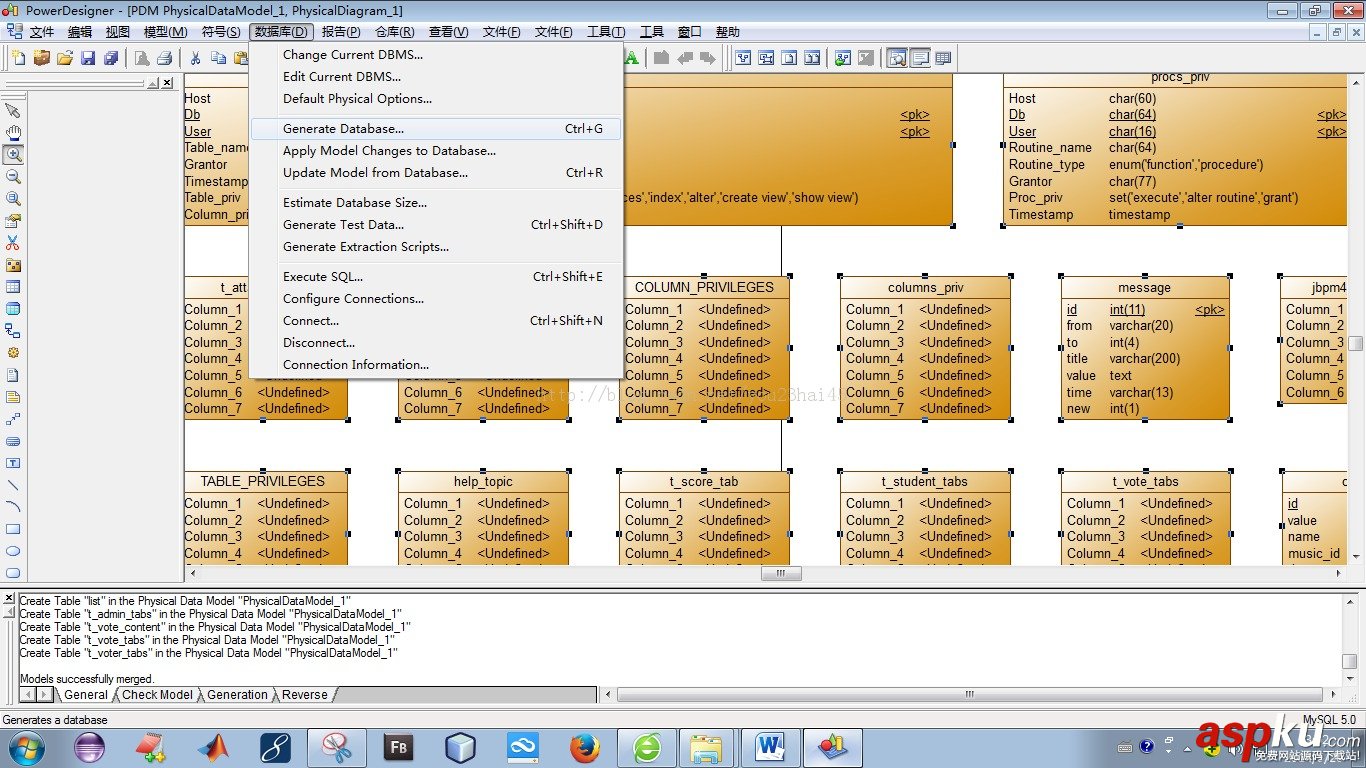The image size is (1366, 768).
Task: Select the Pointer tool in the palette
Action: click(x=13, y=110)
